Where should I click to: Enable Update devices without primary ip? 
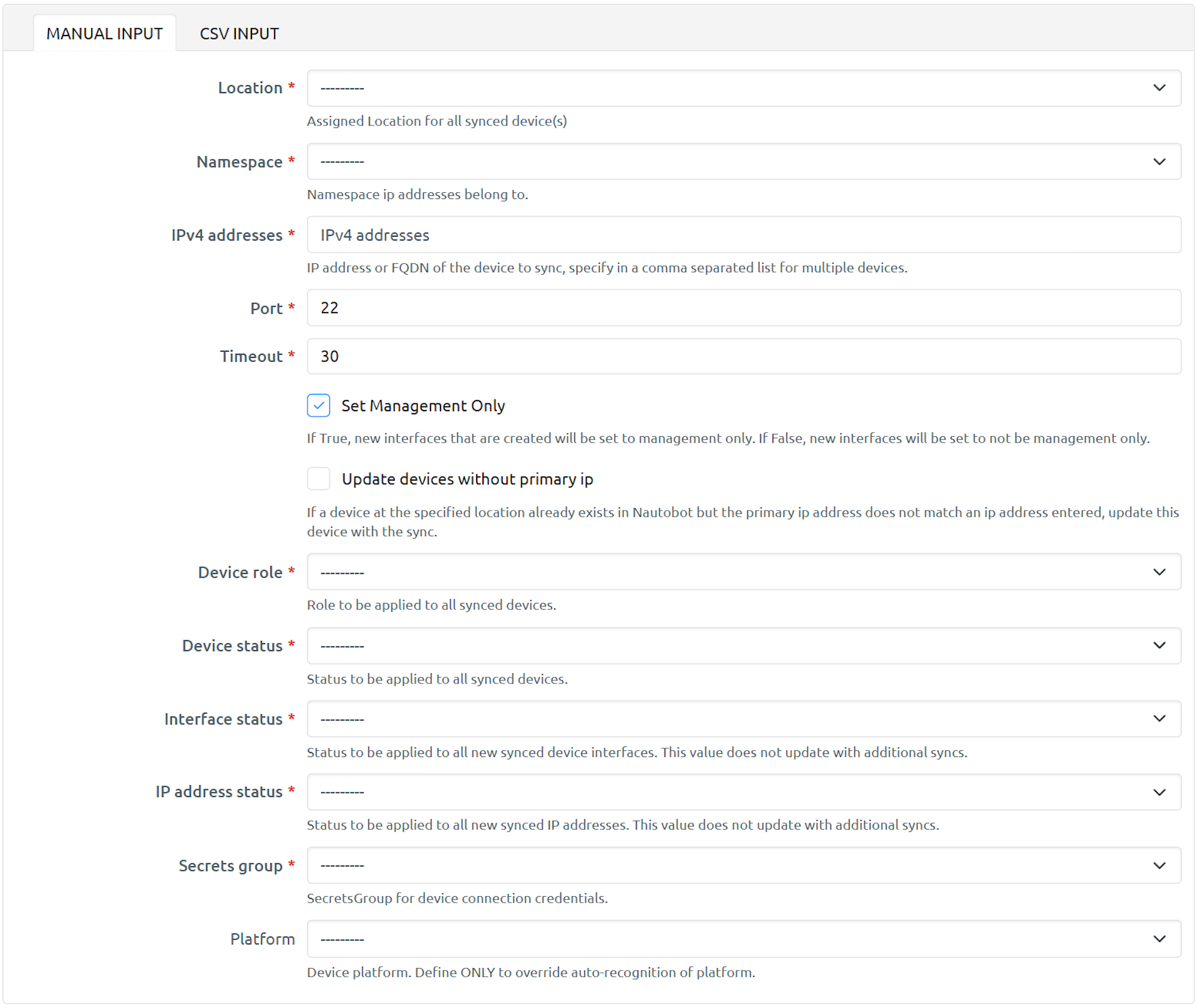[318, 479]
